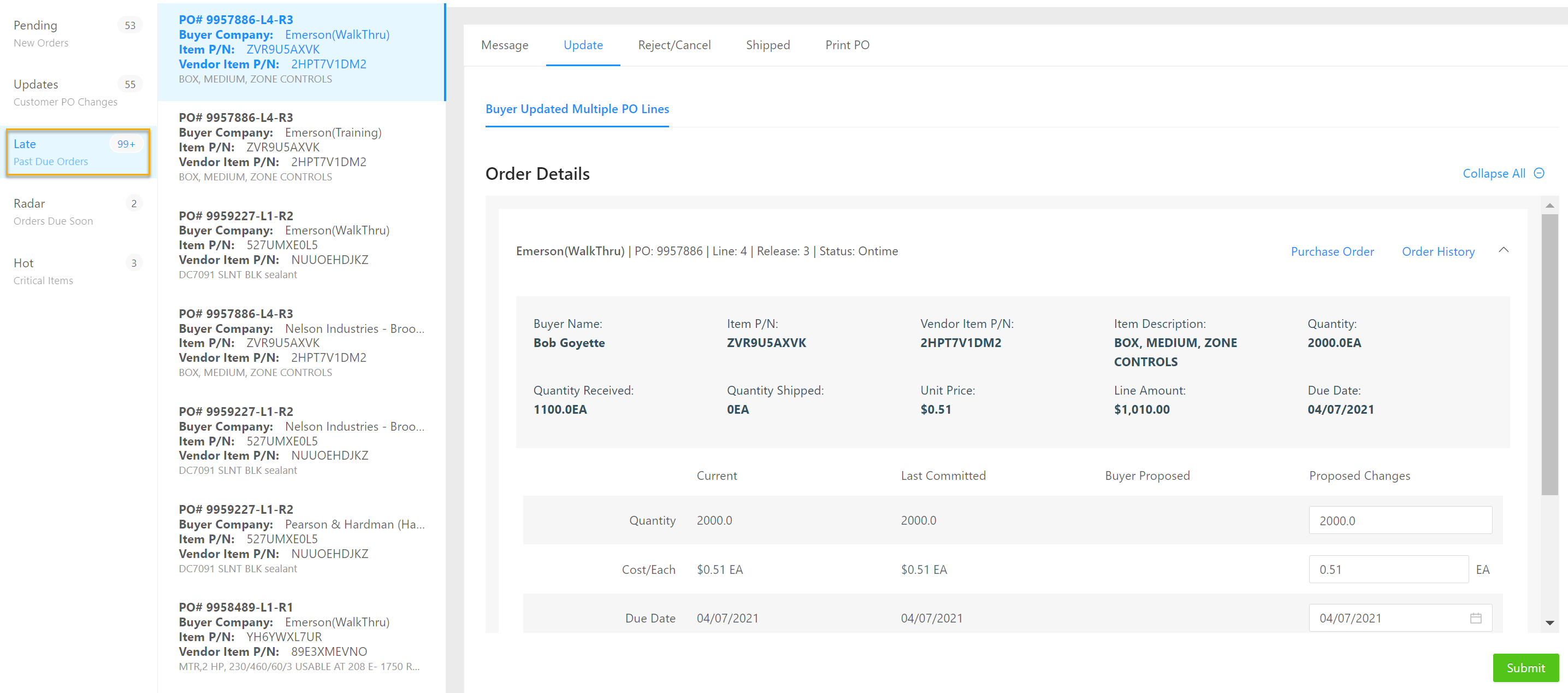Click scrollbar up arrow in Order Details

[x=1550, y=205]
